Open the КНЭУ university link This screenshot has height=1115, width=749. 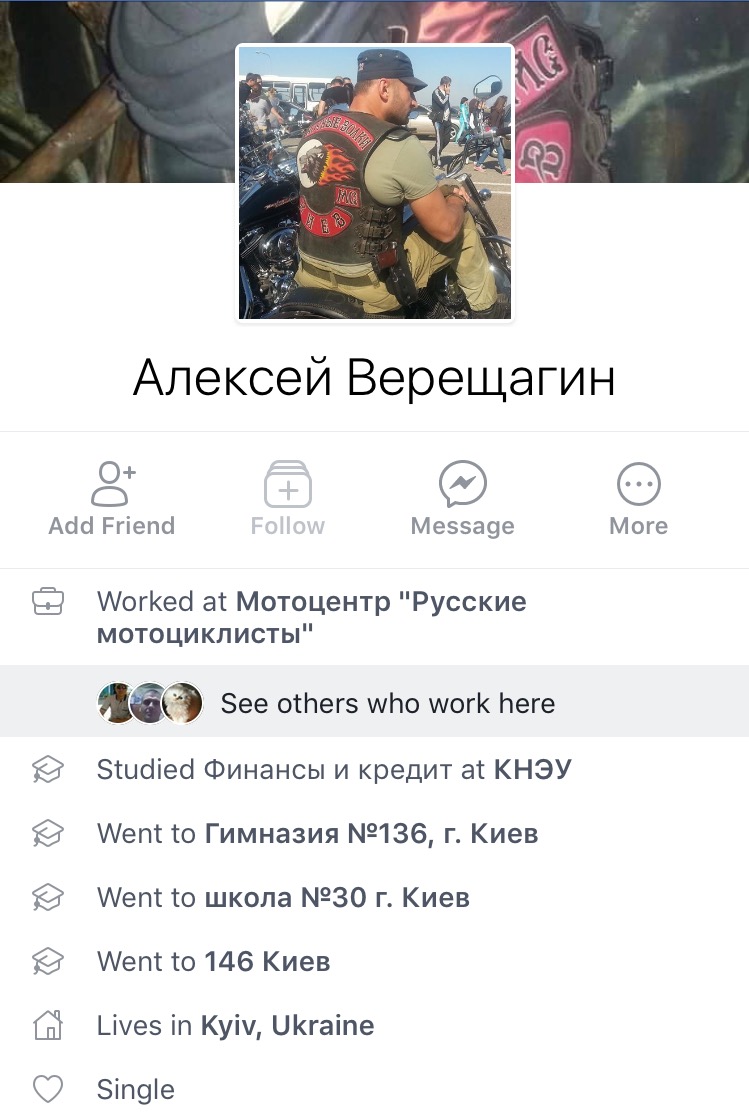(x=533, y=769)
